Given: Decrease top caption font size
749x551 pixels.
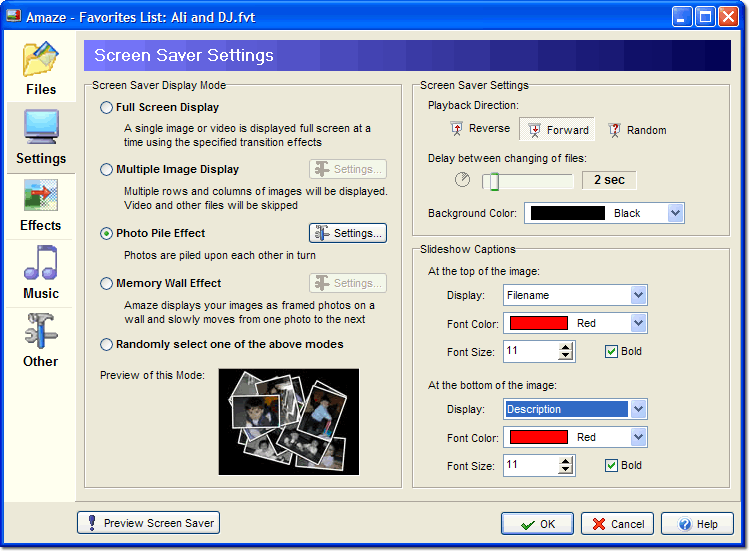Looking at the screenshot, I should [x=566, y=356].
